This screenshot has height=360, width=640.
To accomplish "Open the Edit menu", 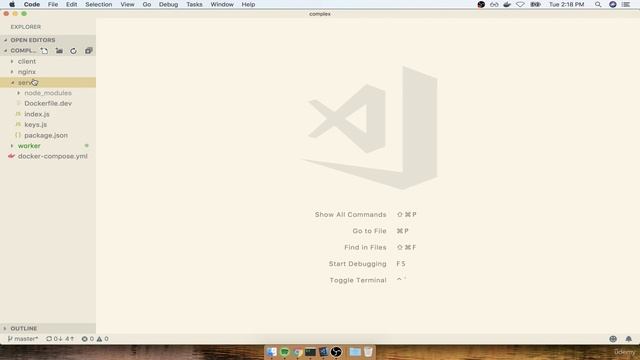I will point(71,4).
